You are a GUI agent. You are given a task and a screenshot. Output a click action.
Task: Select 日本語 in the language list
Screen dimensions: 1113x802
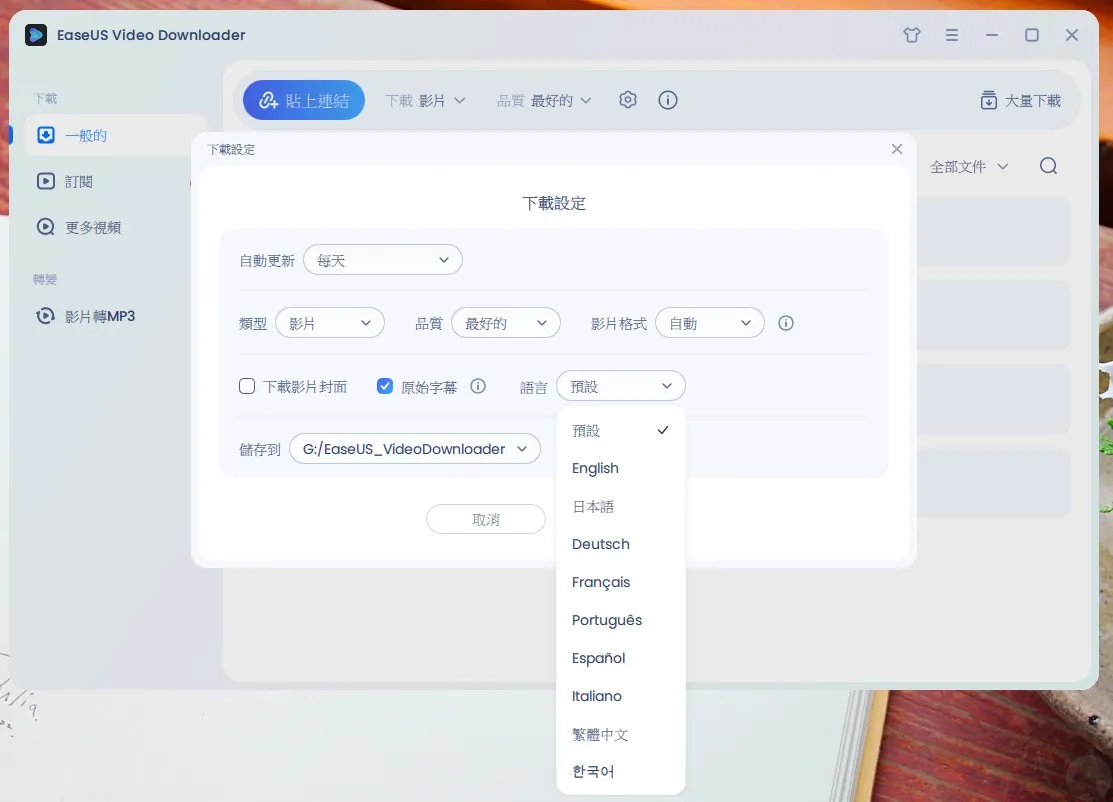[621, 506]
